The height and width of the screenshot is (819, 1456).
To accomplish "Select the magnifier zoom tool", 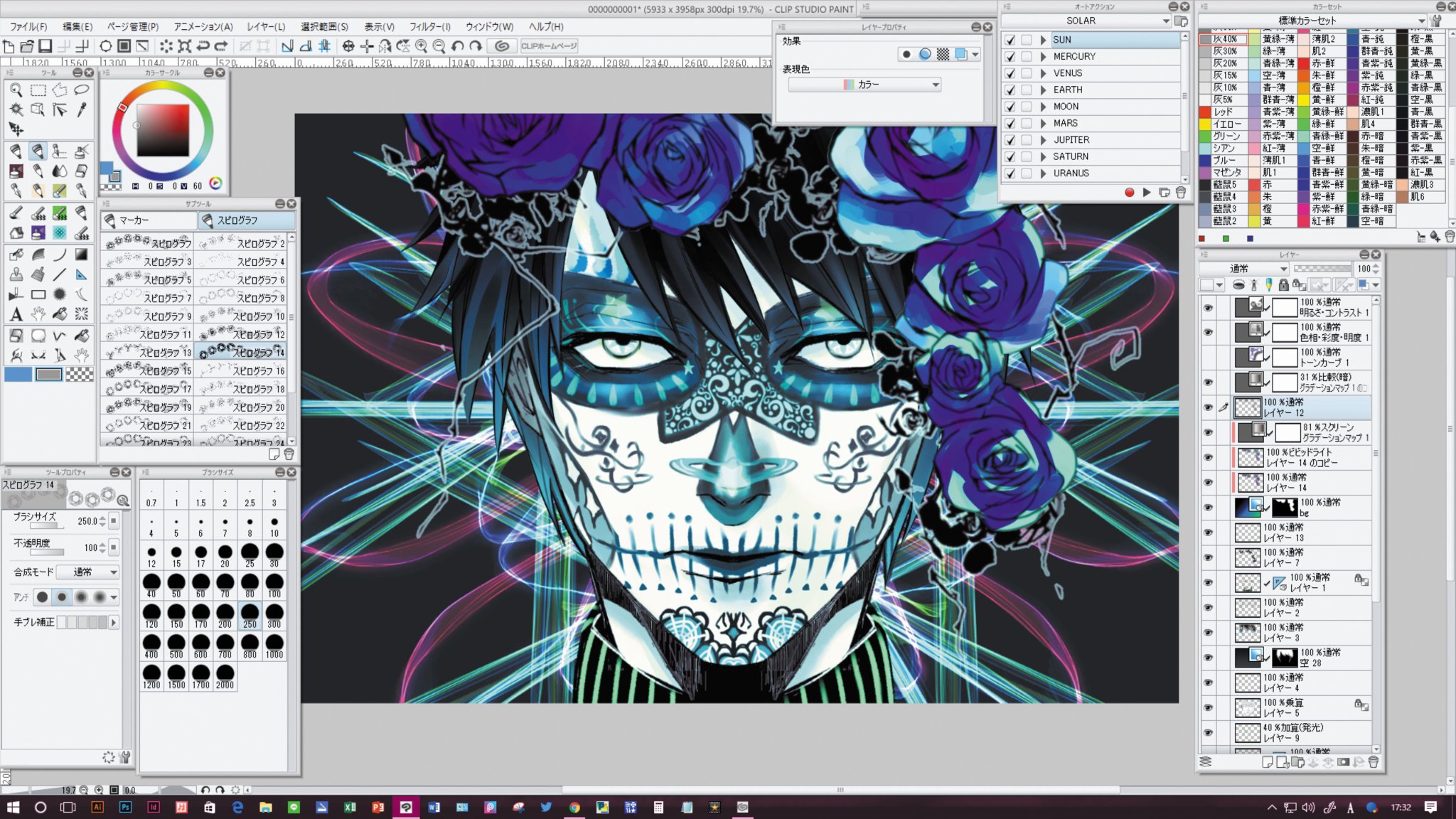I will click(x=16, y=90).
